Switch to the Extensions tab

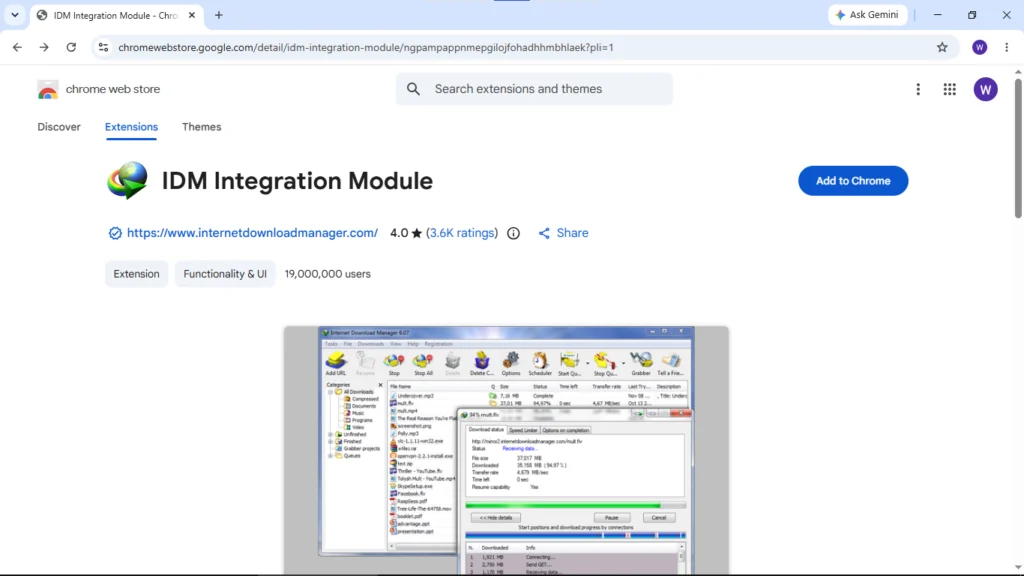click(131, 127)
